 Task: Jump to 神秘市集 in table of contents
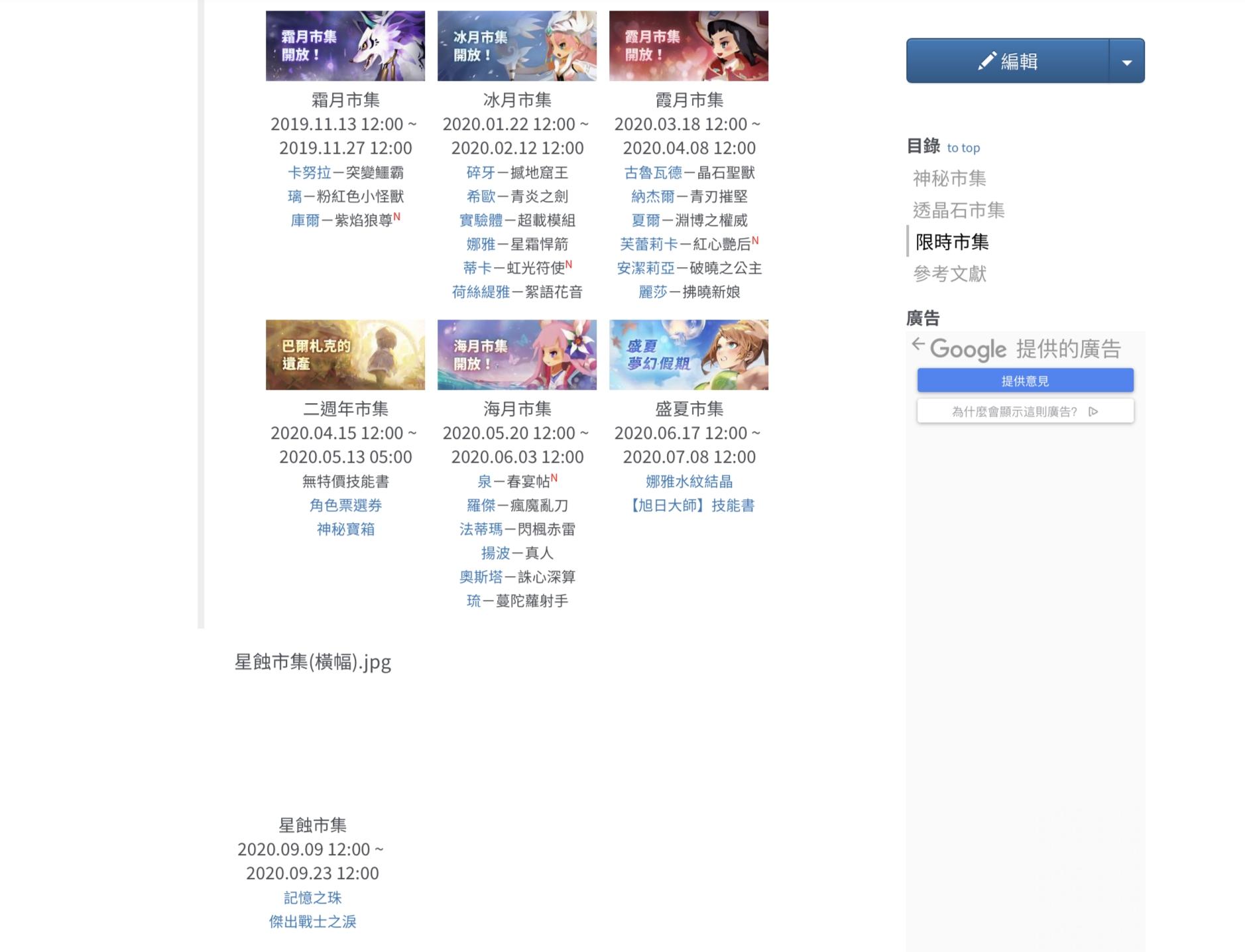(x=949, y=178)
